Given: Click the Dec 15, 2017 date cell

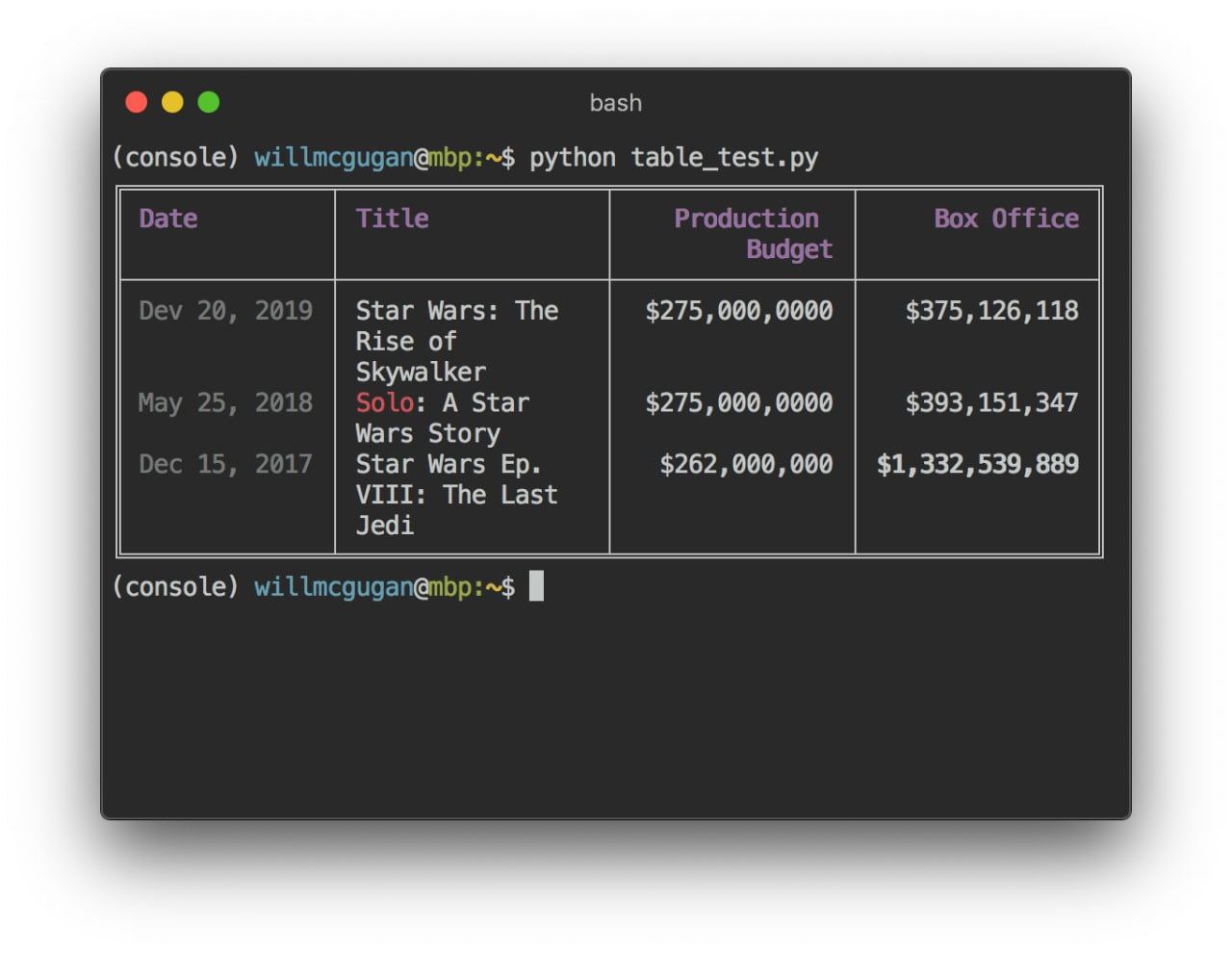Looking at the screenshot, I should point(226,464).
